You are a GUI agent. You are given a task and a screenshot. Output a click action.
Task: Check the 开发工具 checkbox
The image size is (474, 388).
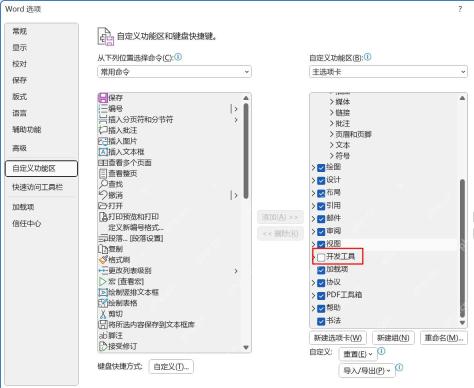point(321,257)
